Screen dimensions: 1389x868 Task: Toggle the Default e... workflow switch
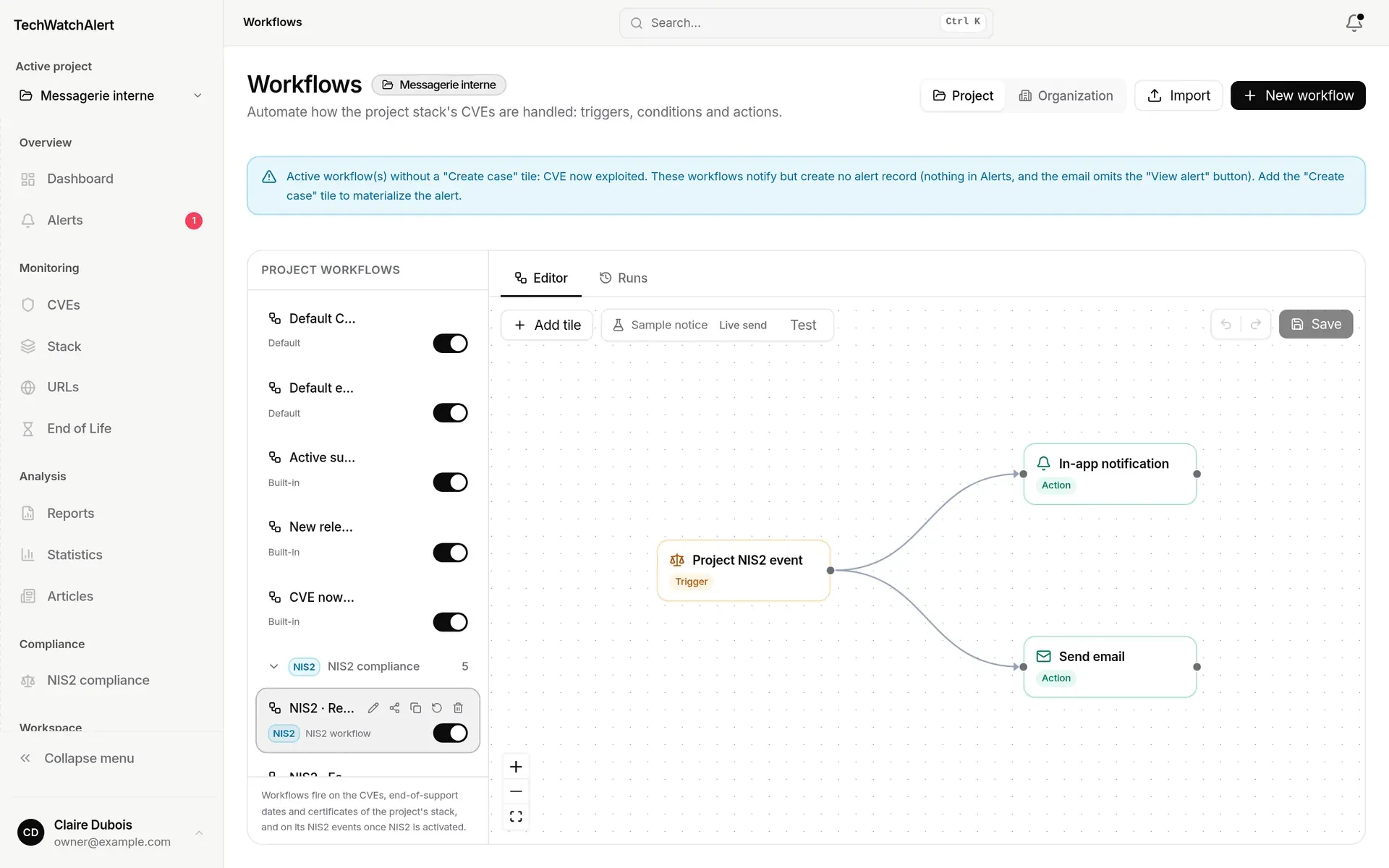[450, 413]
